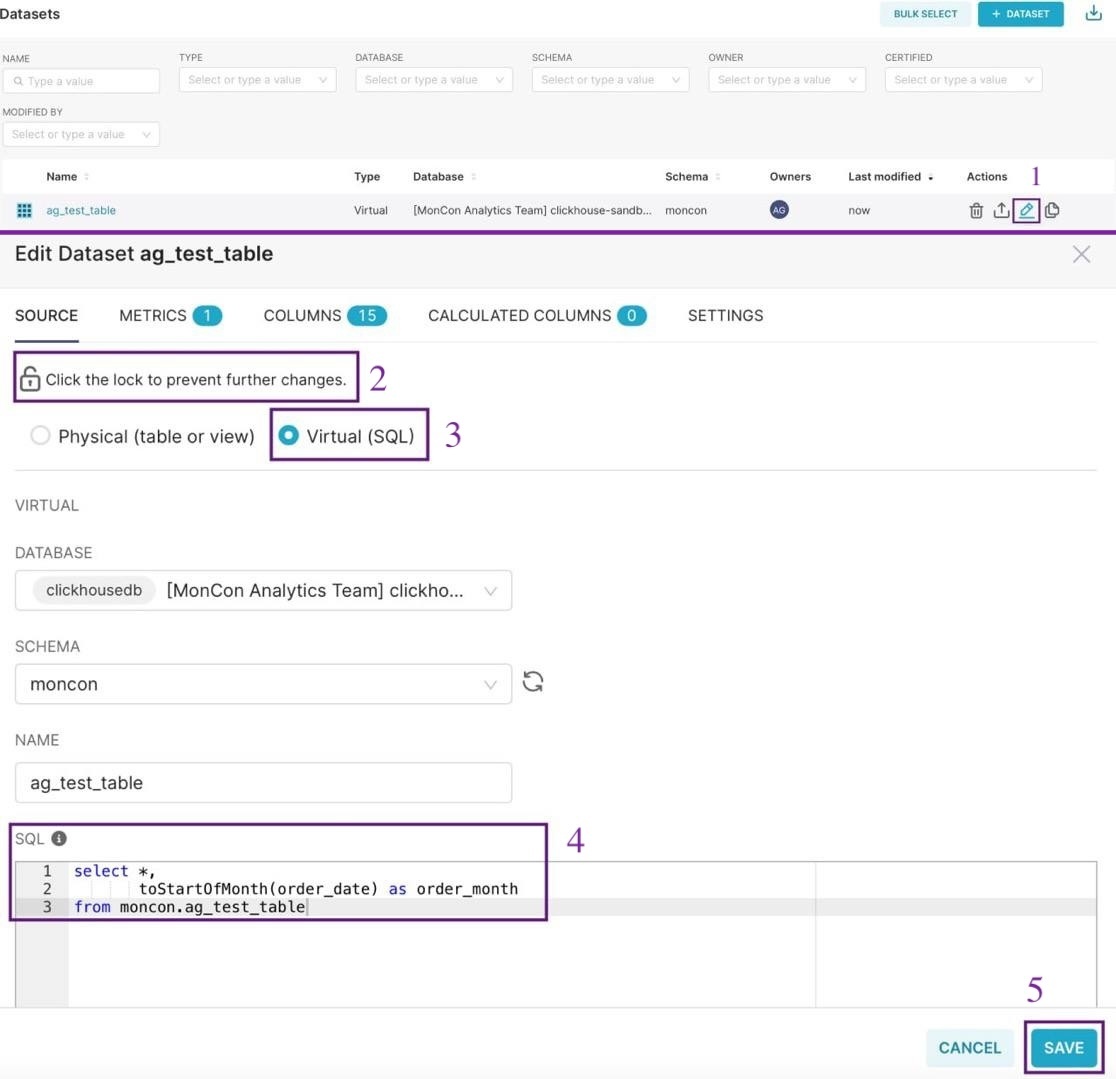Open the SCHEMA moncon dropdown
The image size is (1116, 1079).
pyautogui.click(x=263, y=685)
